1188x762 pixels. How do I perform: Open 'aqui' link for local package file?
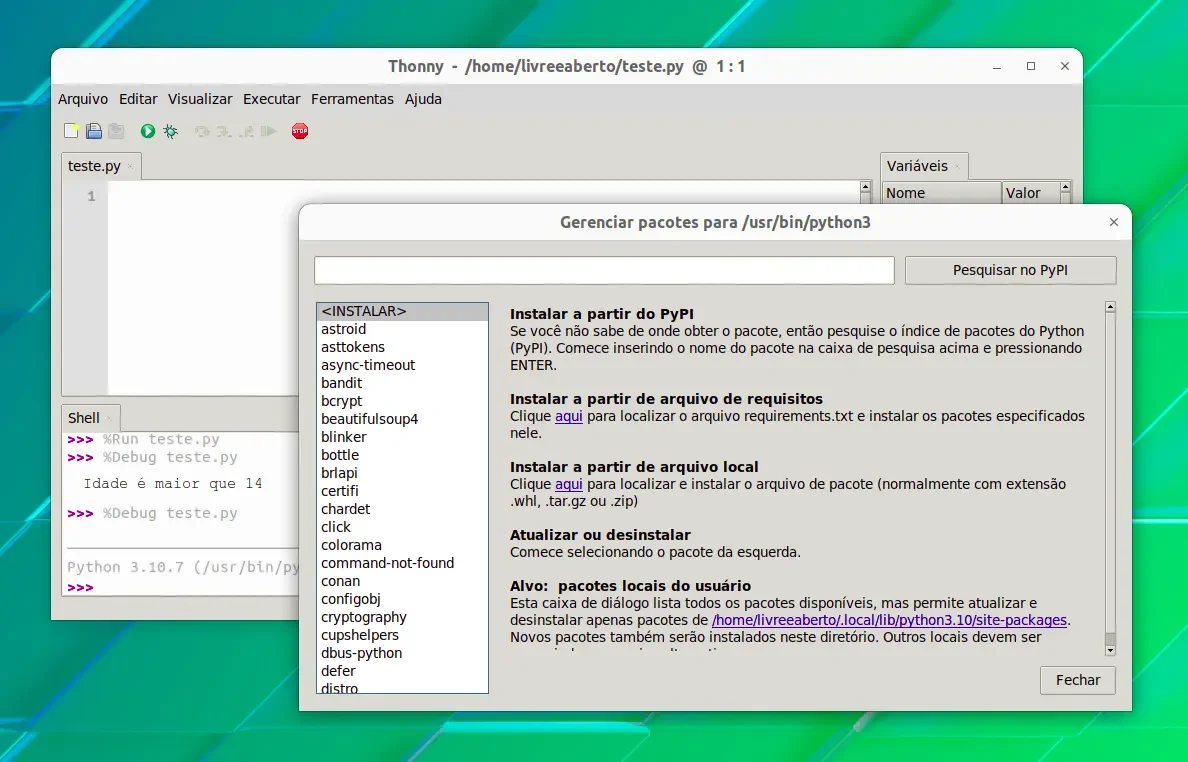point(568,484)
